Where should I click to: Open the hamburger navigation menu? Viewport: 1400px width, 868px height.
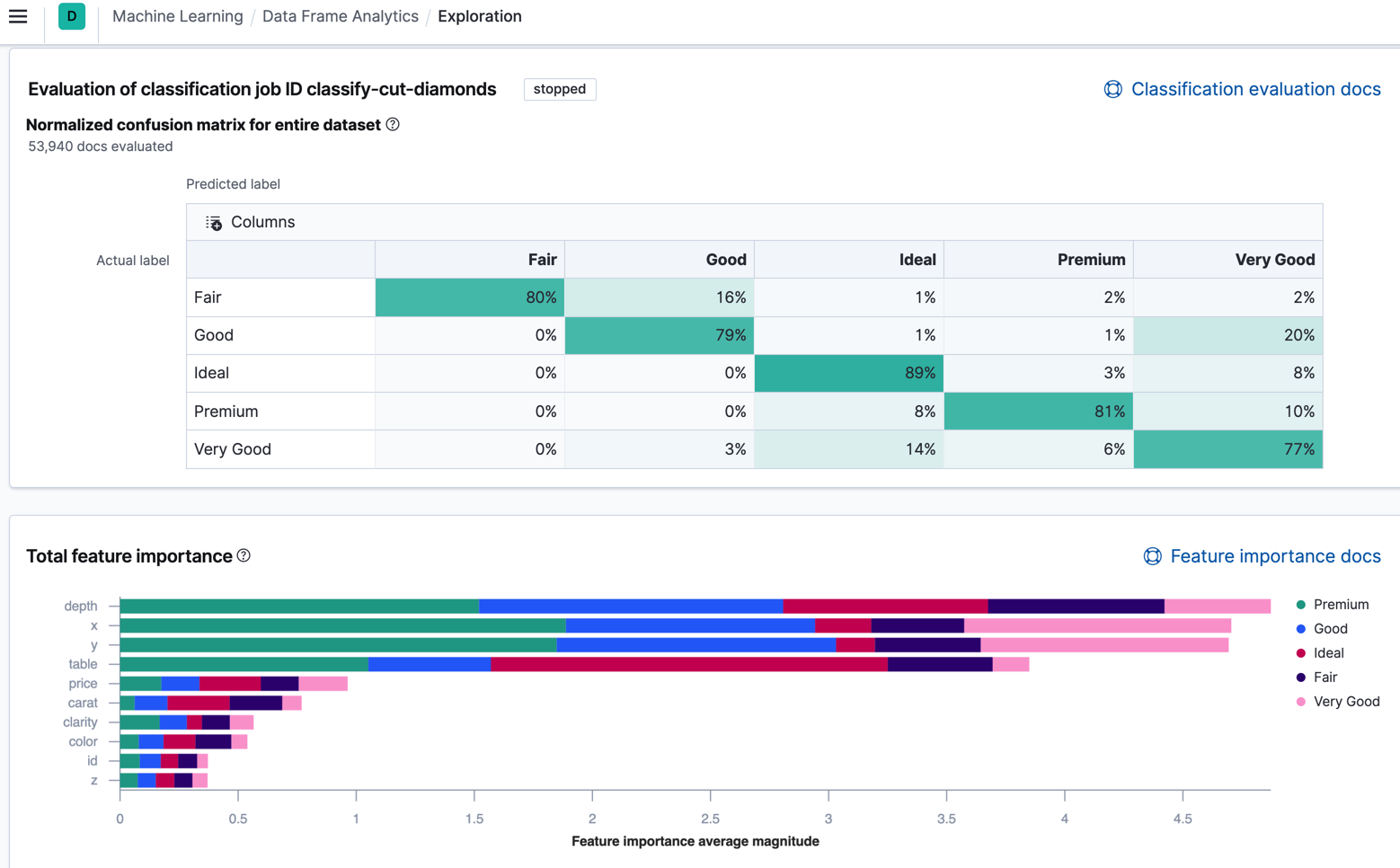18,17
